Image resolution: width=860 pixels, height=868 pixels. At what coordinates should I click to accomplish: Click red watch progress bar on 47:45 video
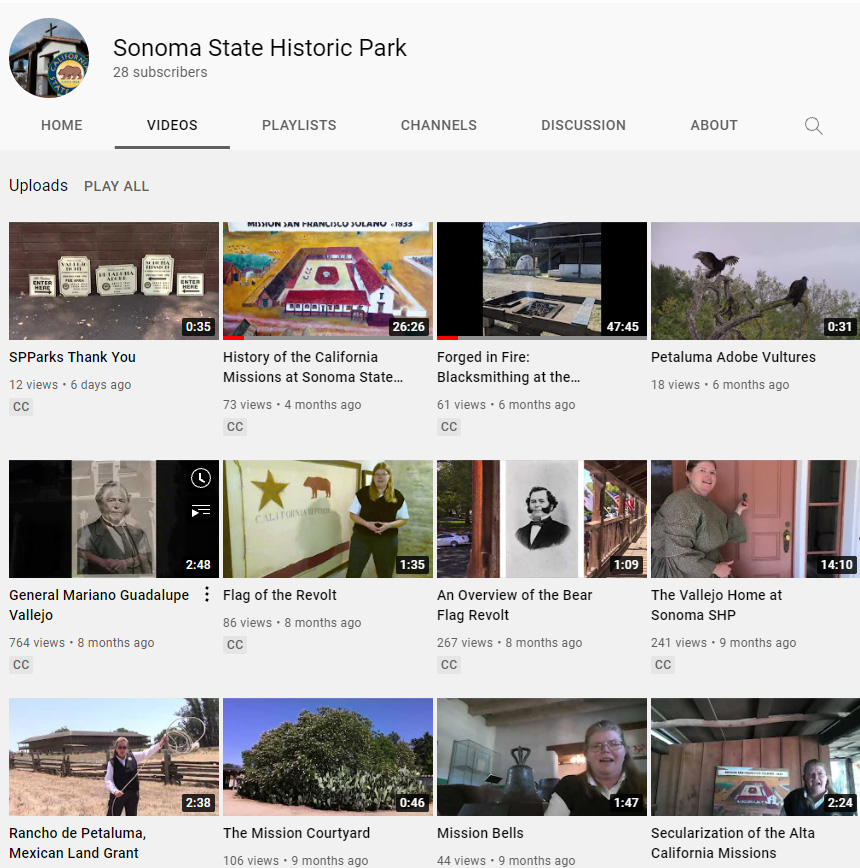pos(447,338)
